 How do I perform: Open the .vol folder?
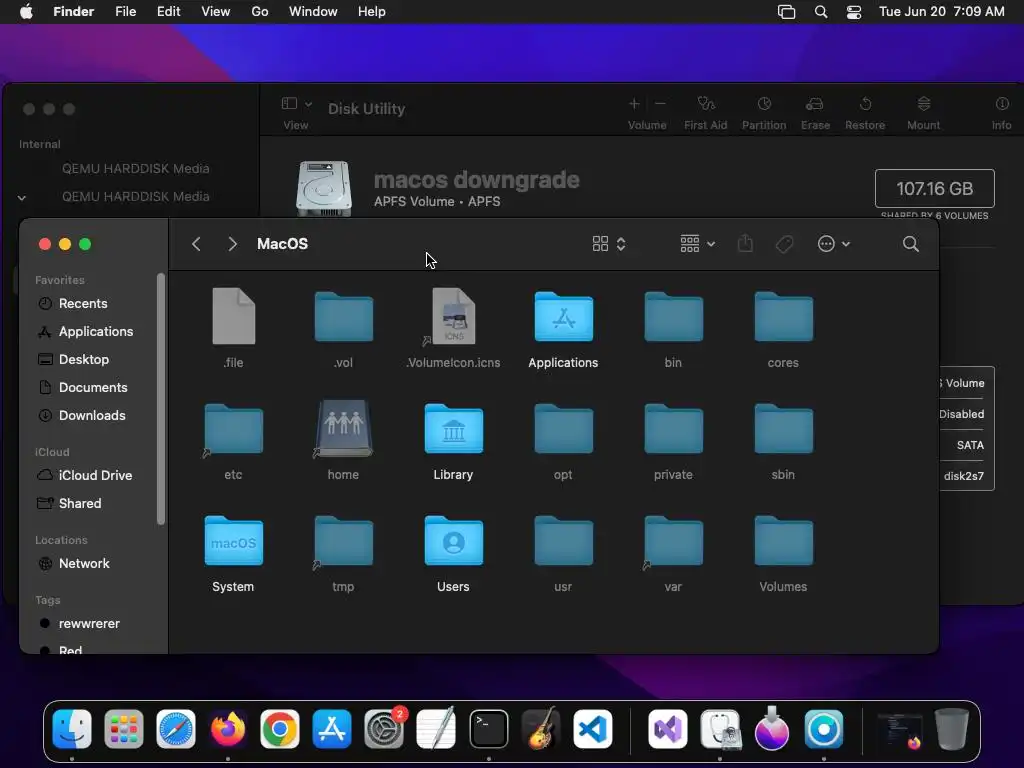[x=344, y=317]
